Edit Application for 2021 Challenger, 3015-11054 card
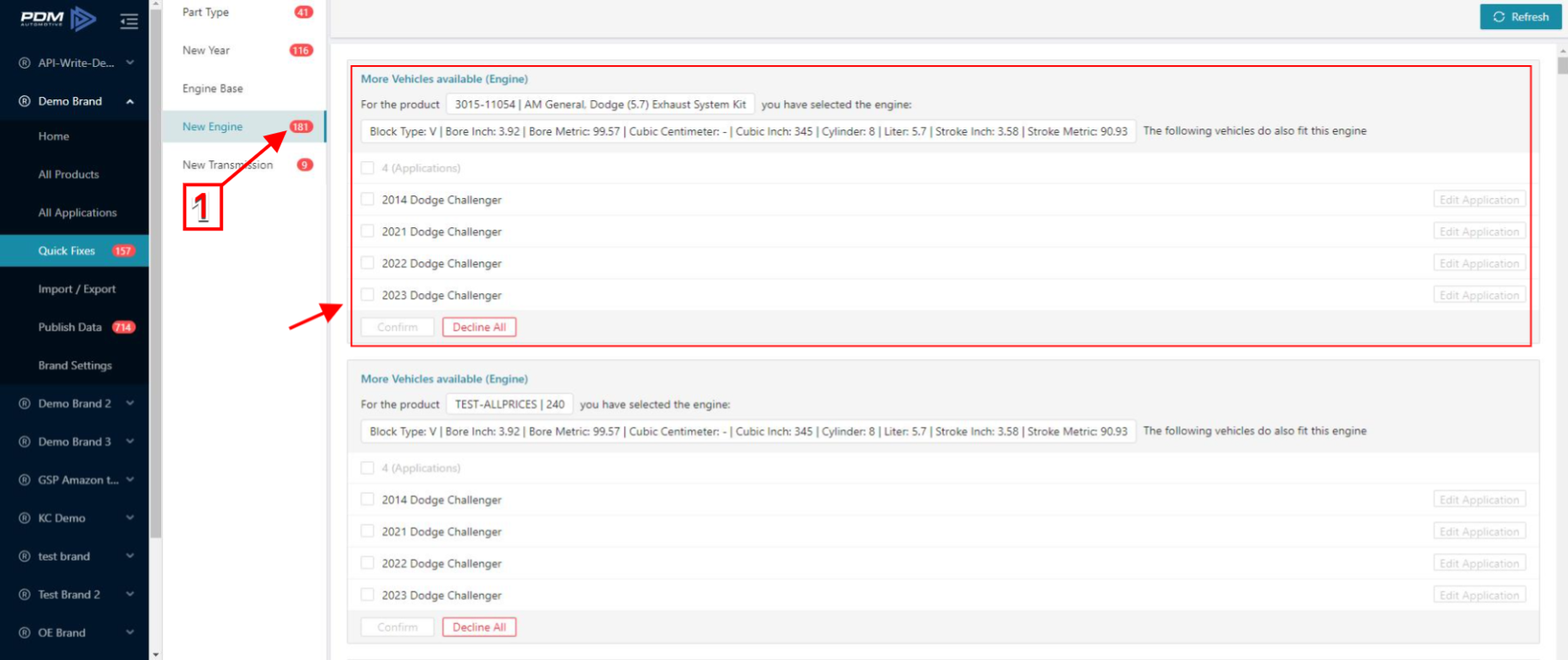The width and height of the screenshot is (1568, 660). [1480, 231]
